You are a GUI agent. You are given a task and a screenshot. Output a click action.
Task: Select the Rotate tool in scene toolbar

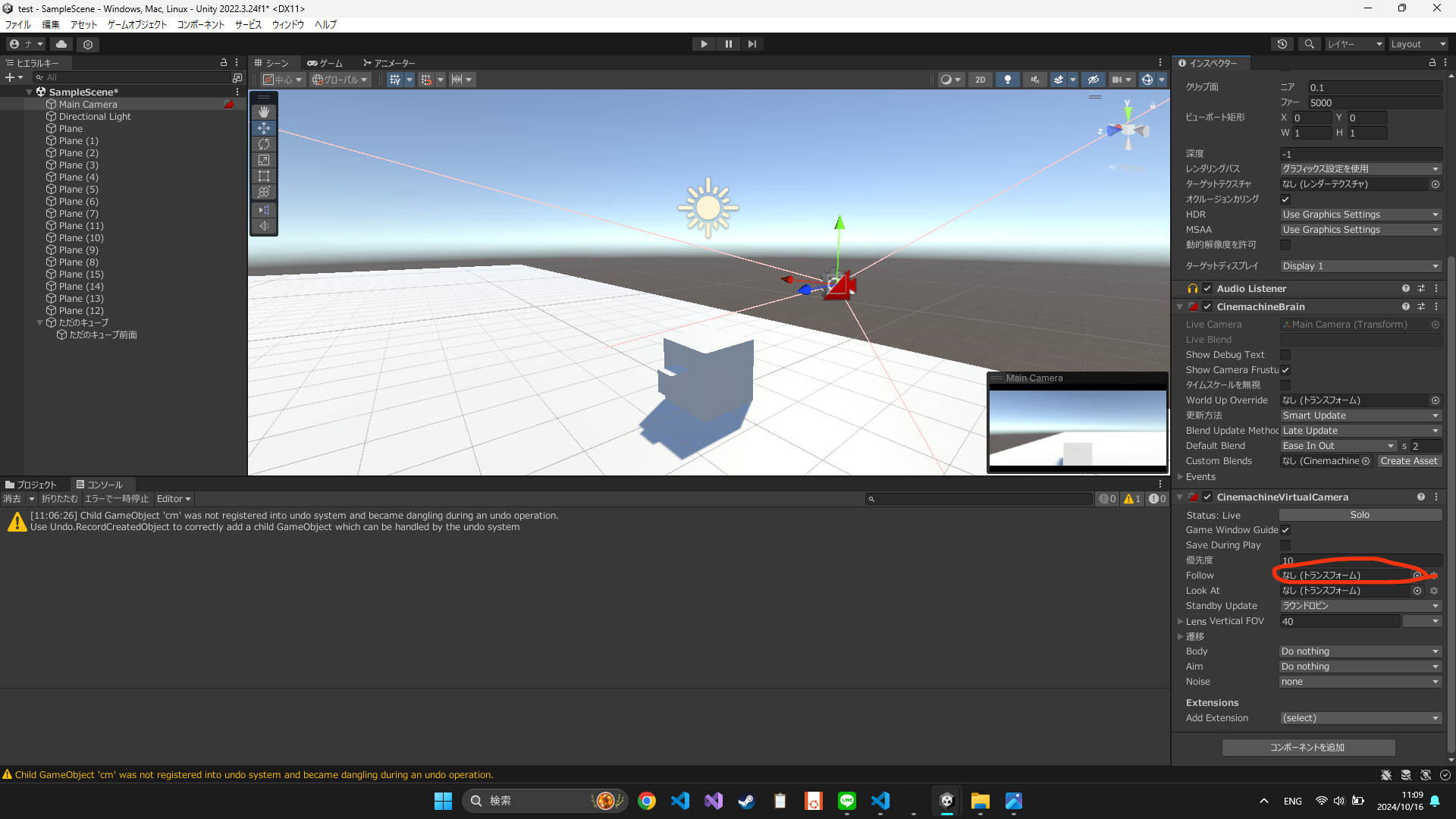coord(264,144)
